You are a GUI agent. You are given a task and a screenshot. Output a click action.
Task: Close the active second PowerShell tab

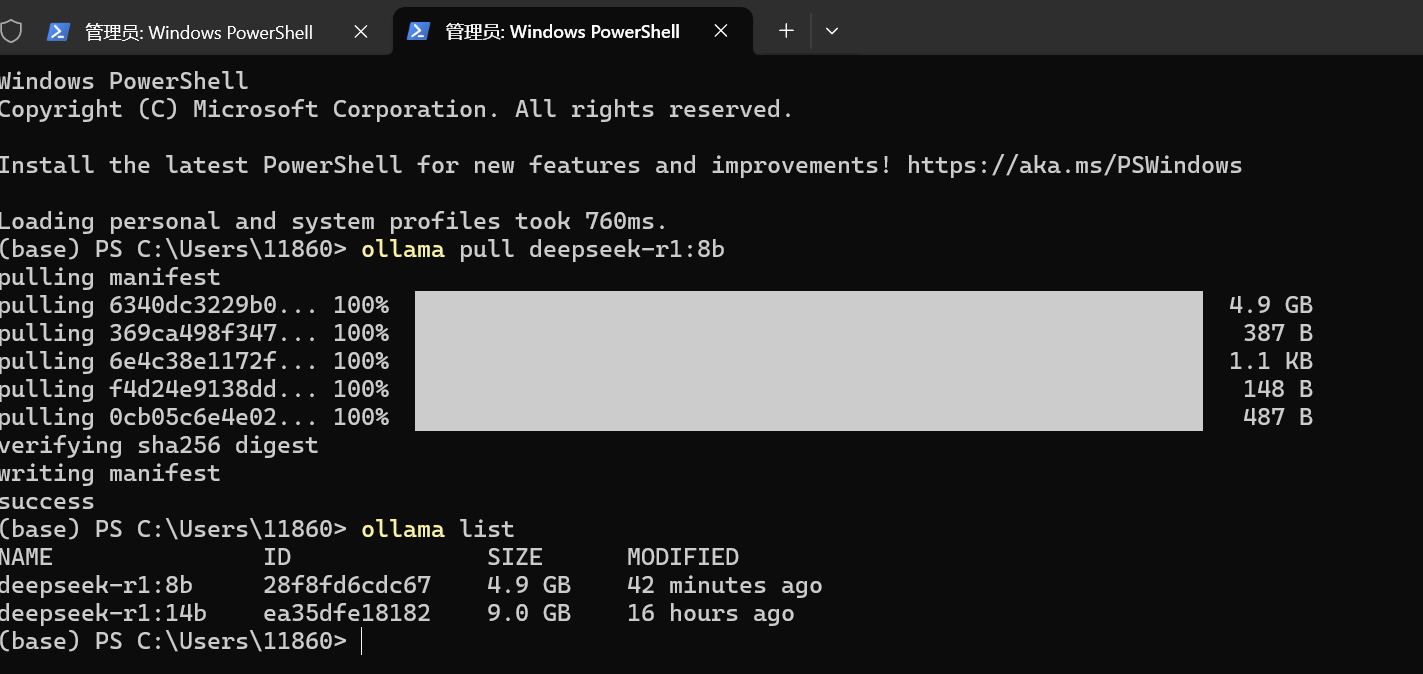coord(720,31)
